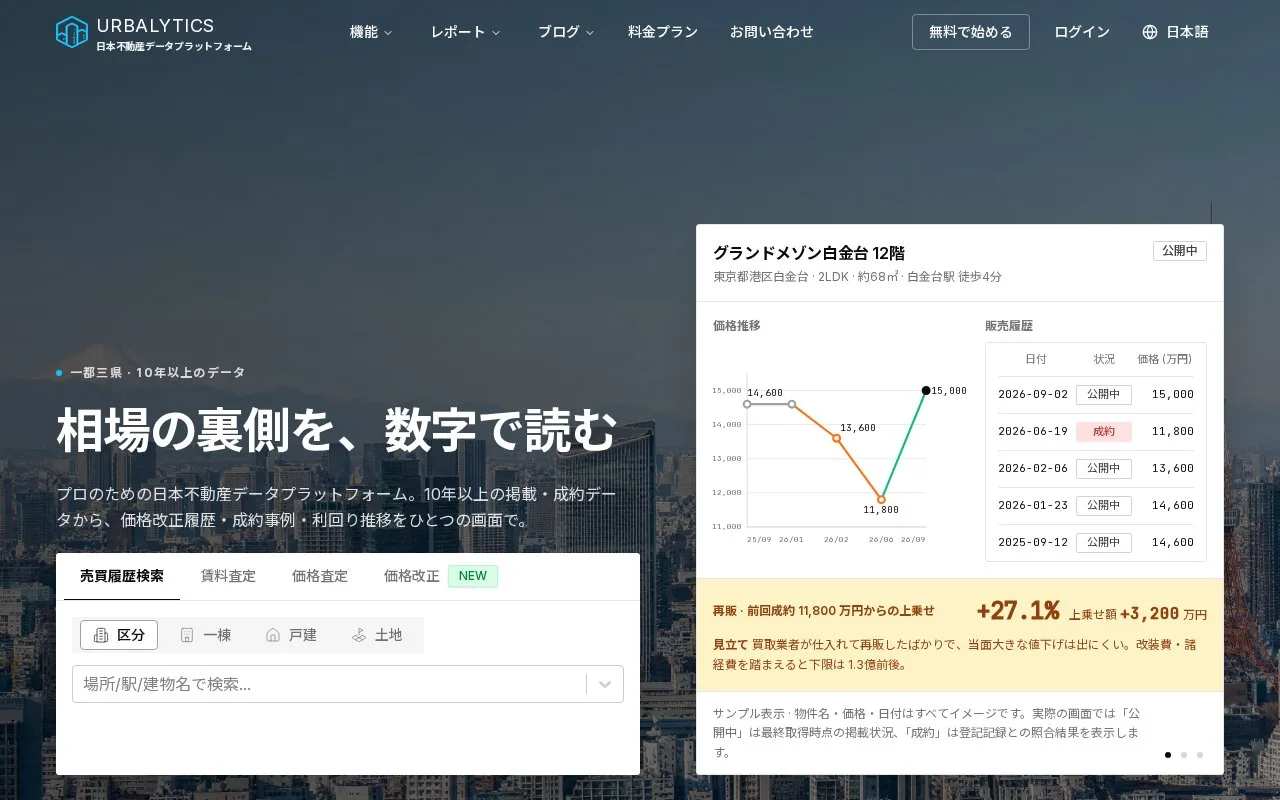Viewport: 1280px width, 800px height.
Task: Click the ログイン link
Action: coord(1082,32)
